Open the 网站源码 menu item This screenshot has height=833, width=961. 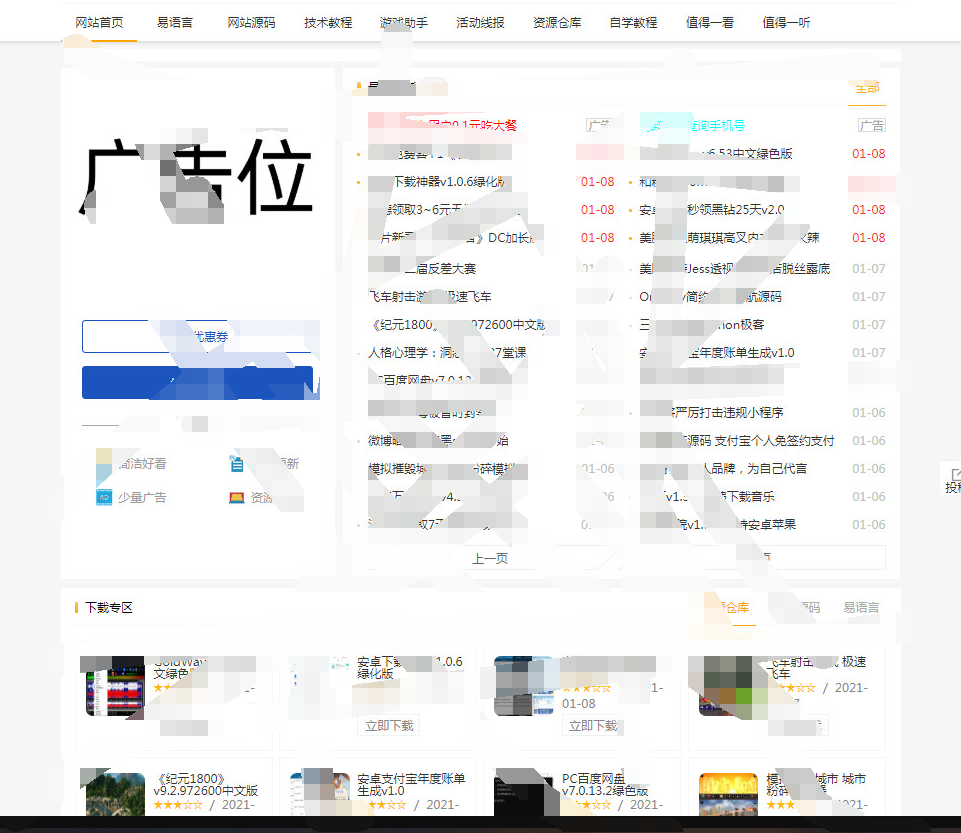(x=251, y=22)
